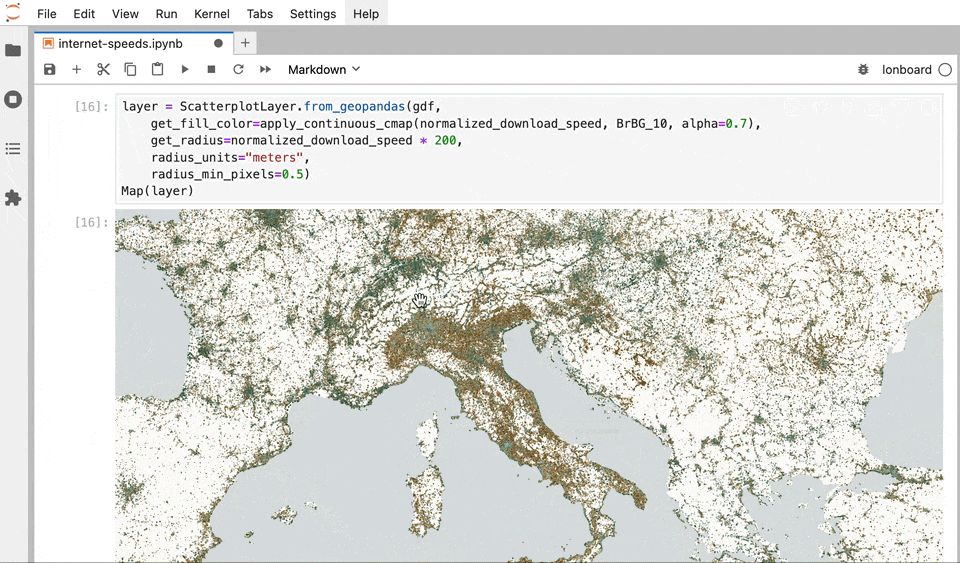Click the kernel status circle indicator
This screenshot has width=960, height=563.
pyautogui.click(x=945, y=70)
